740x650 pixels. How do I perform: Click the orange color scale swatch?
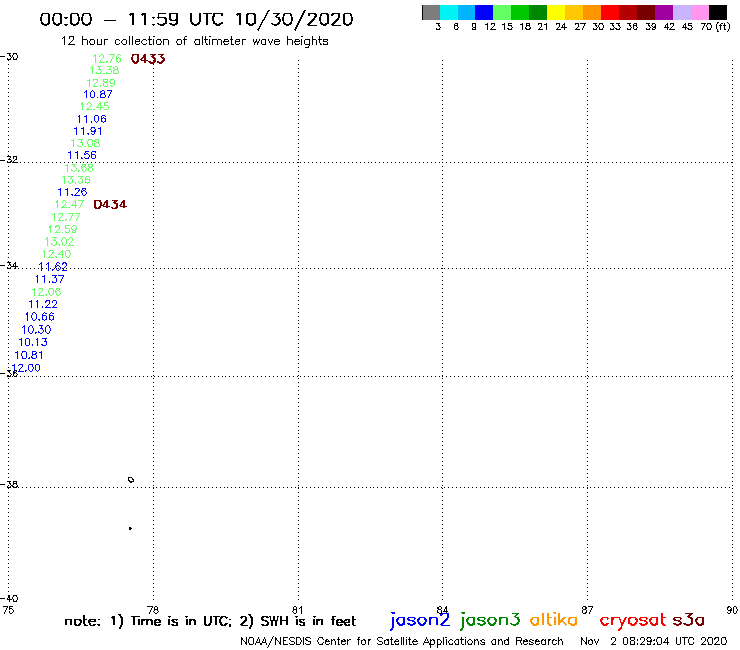click(x=592, y=12)
